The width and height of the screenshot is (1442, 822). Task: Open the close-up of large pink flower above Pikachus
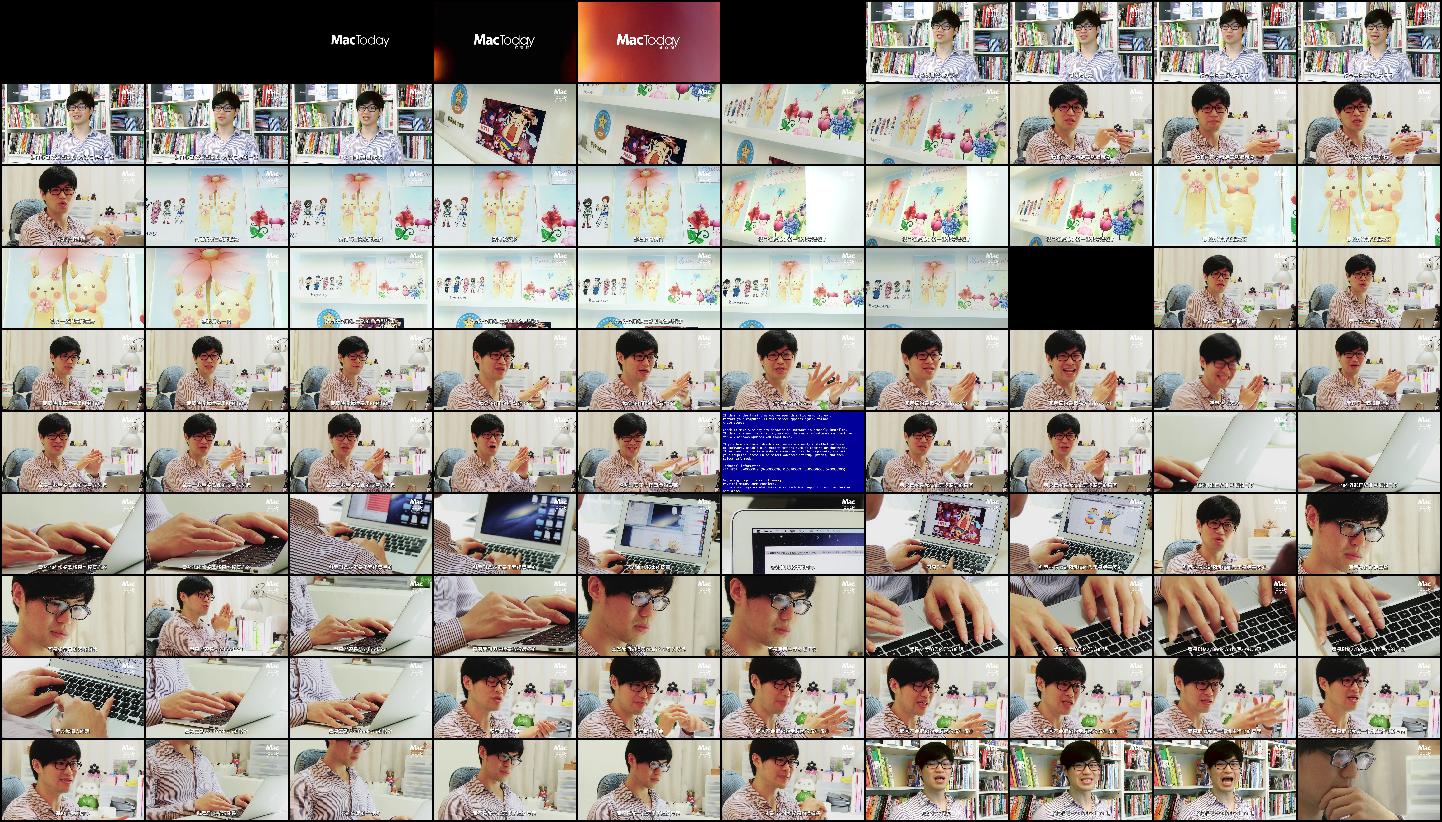217,288
